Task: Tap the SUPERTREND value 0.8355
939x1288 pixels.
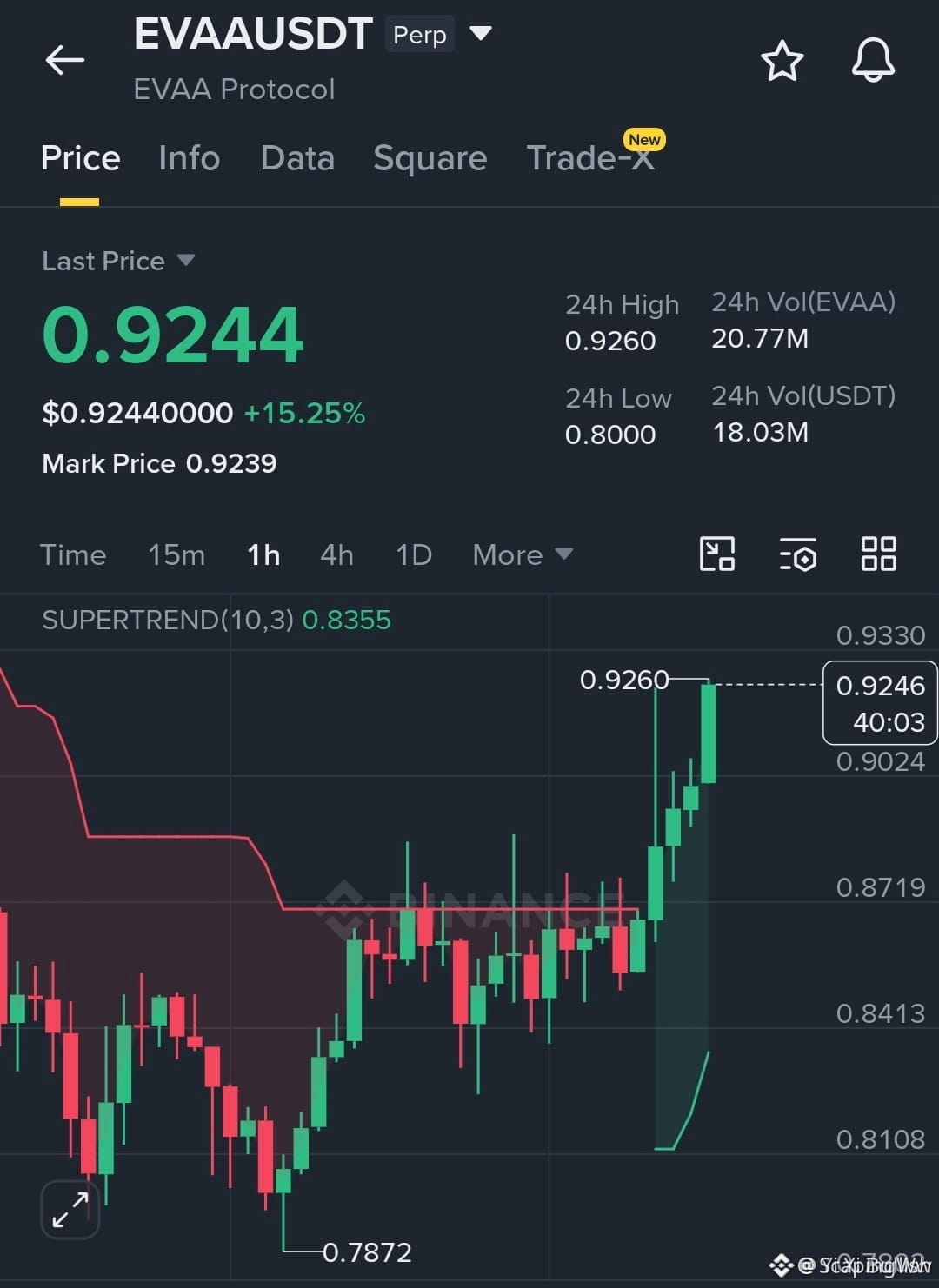Action: coord(346,620)
